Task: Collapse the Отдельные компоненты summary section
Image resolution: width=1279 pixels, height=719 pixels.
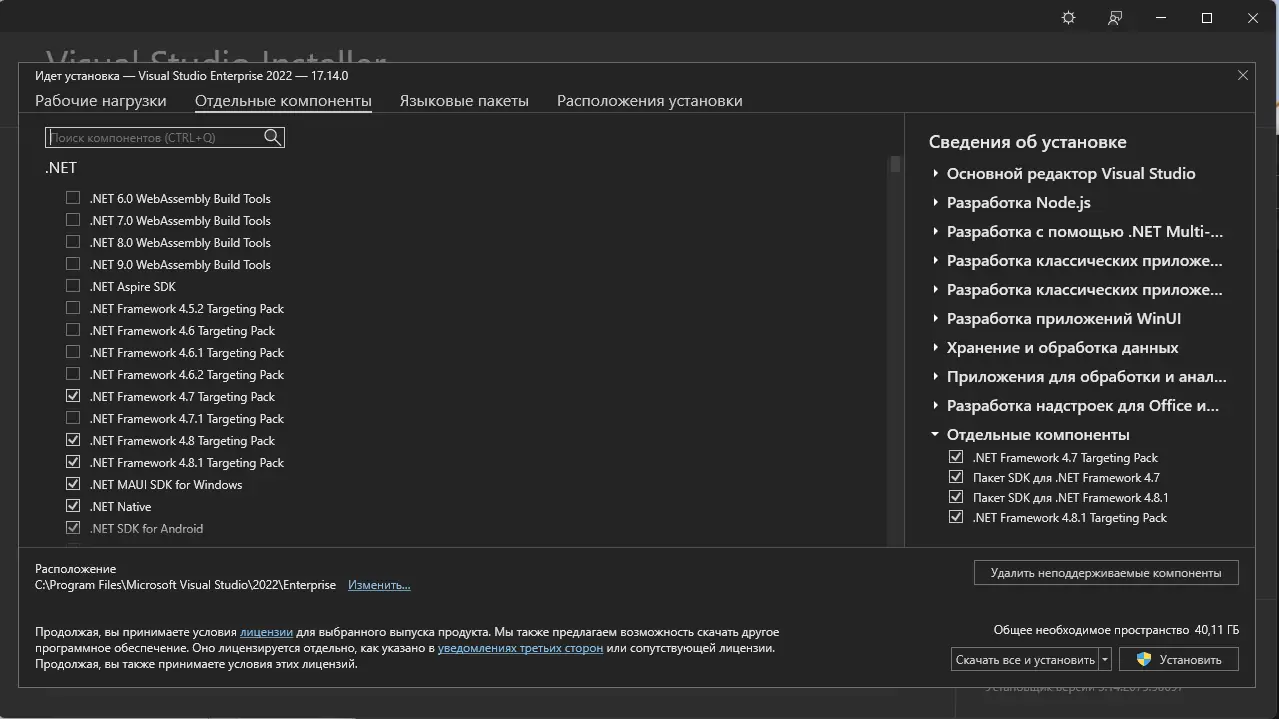Action: [x=935, y=434]
